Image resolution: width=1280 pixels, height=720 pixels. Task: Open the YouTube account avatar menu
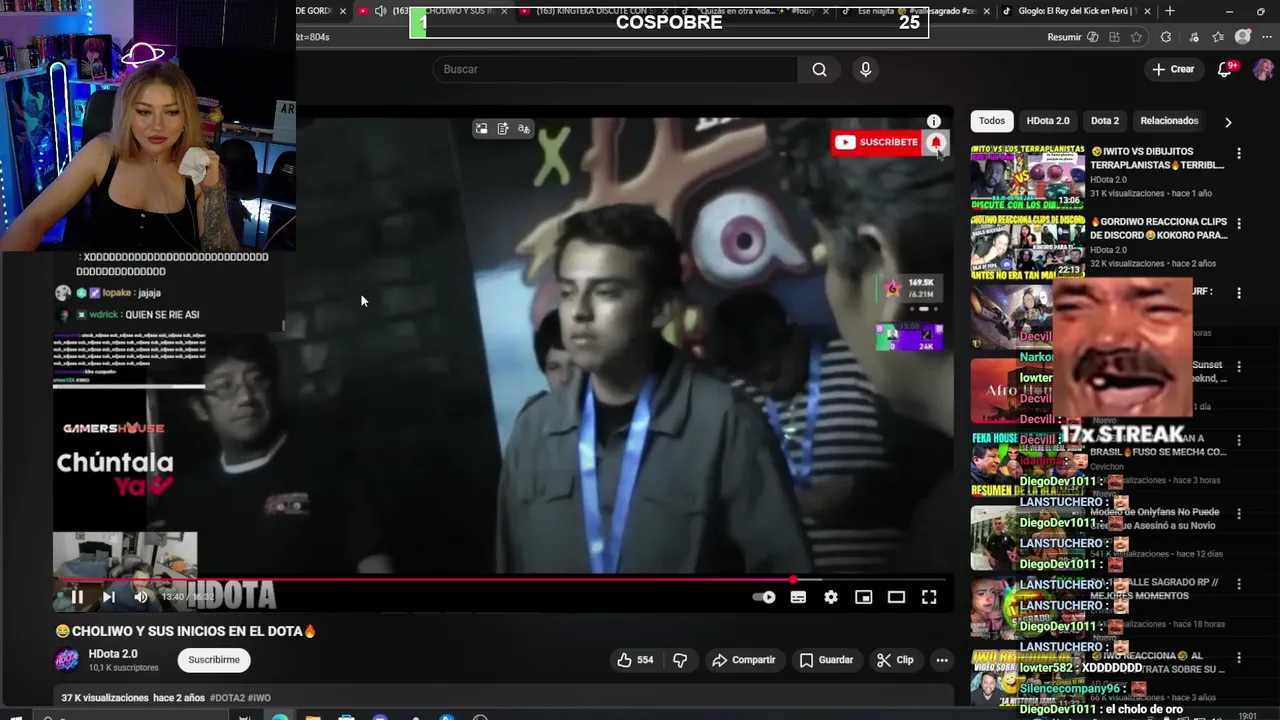[1263, 69]
